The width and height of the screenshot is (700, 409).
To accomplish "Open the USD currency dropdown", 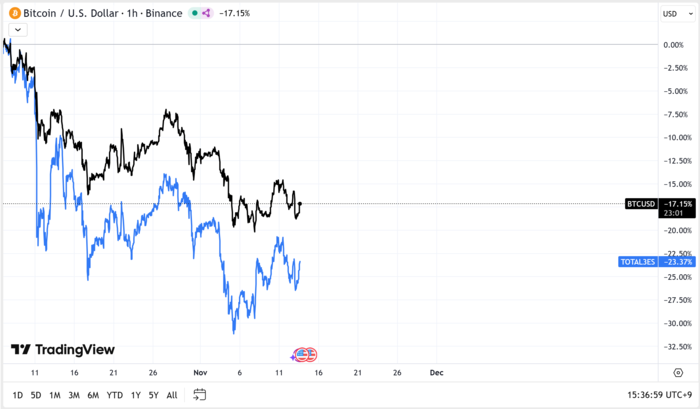I will click(x=670, y=13).
